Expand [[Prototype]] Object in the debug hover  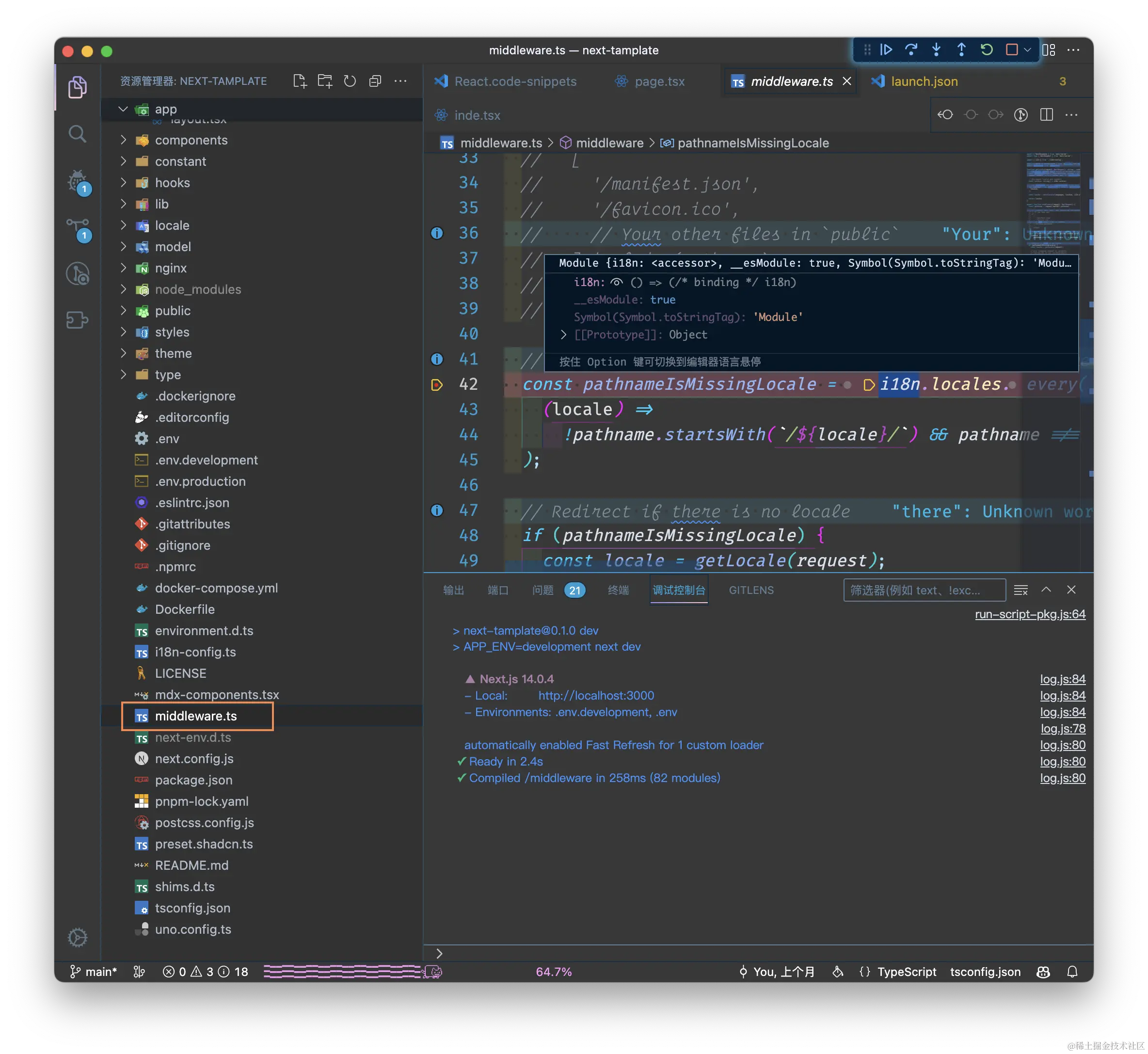(564, 335)
